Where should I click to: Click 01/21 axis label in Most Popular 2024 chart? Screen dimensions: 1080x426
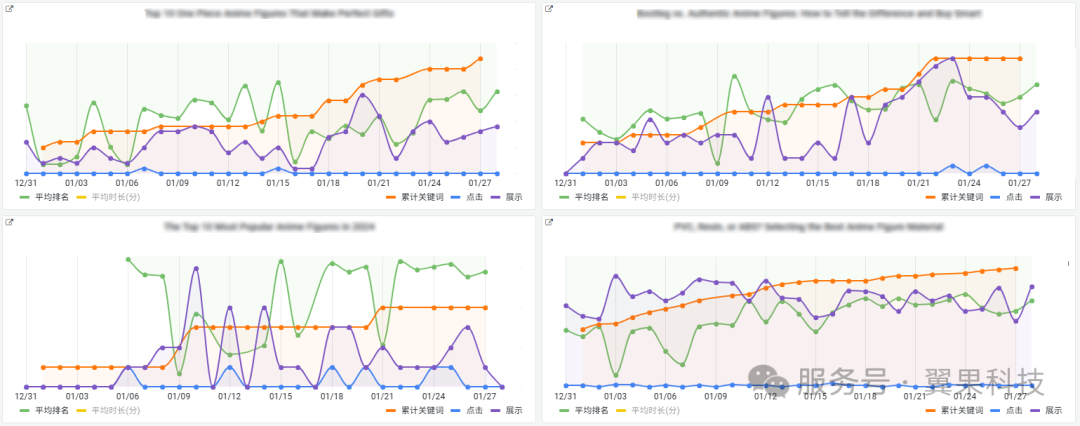(x=379, y=396)
